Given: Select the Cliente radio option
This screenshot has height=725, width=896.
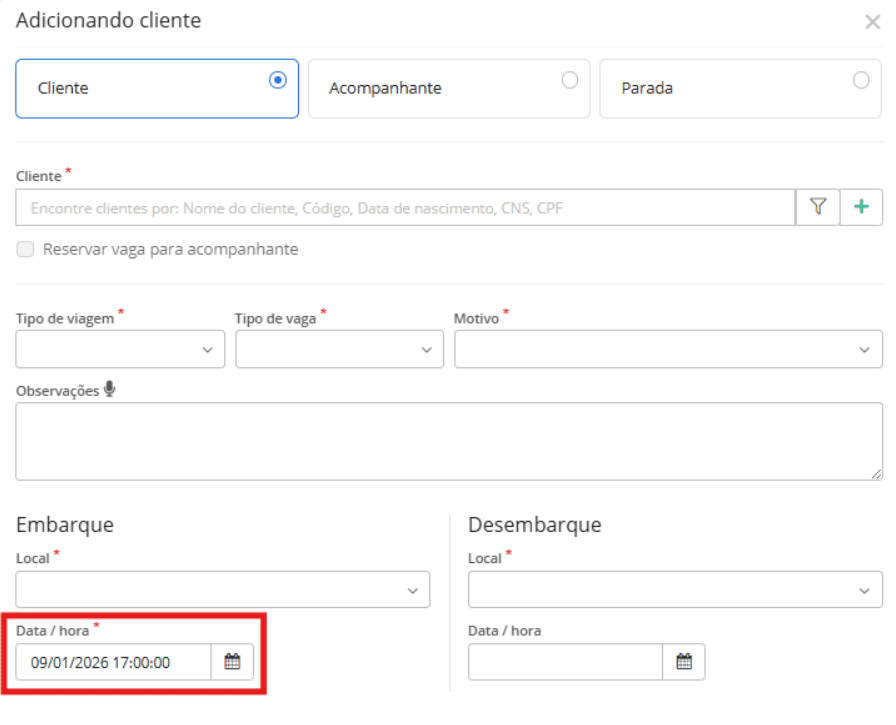Looking at the screenshot, I should pyautogui.click(x=278, y=80).
